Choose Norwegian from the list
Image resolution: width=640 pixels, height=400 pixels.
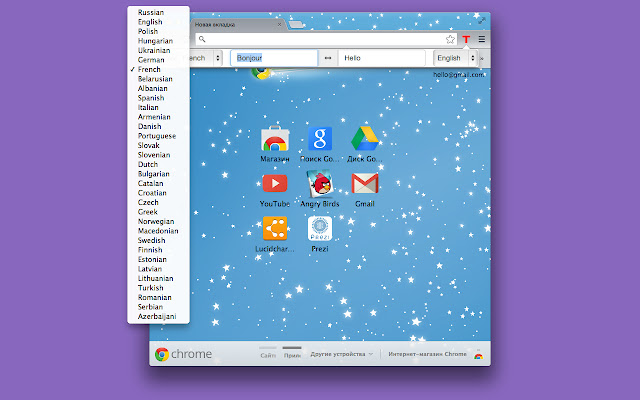[x=158, y=221]
